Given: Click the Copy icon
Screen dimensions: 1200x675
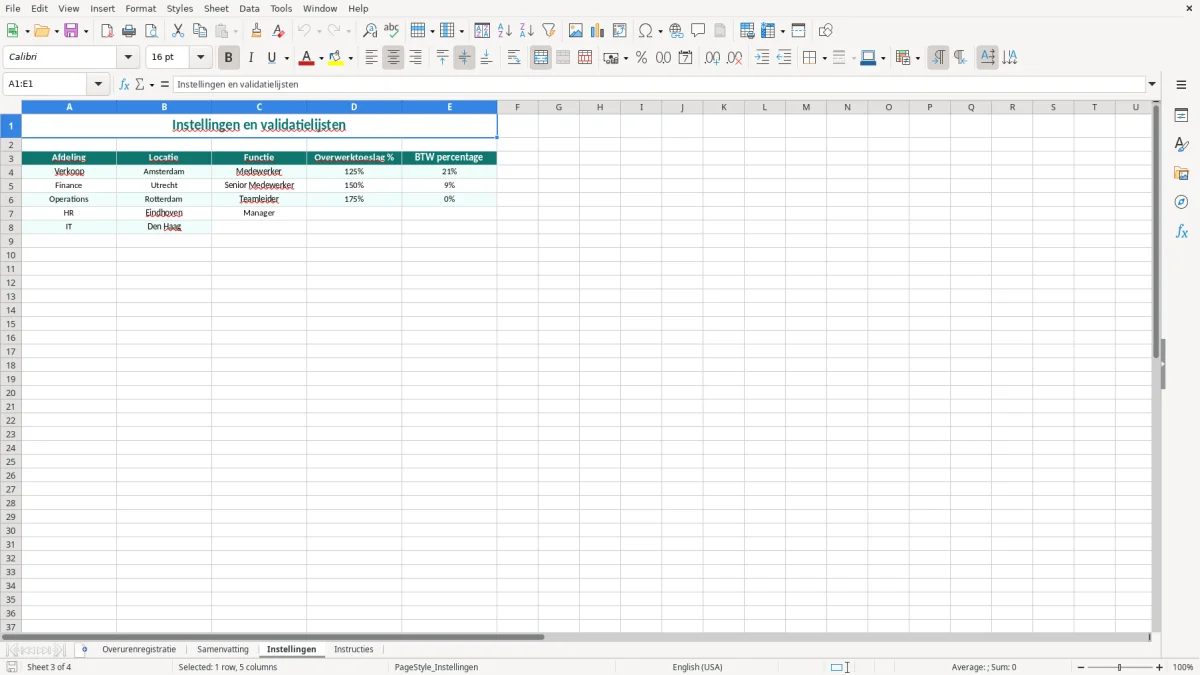Looking at the screenshot, I should [x=200, y=31].
